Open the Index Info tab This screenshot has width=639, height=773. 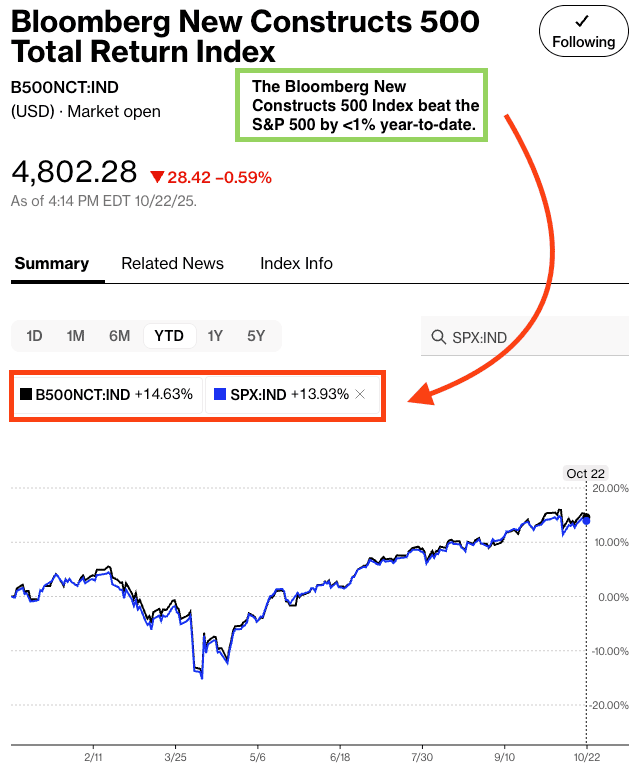(x=296, y=264)
